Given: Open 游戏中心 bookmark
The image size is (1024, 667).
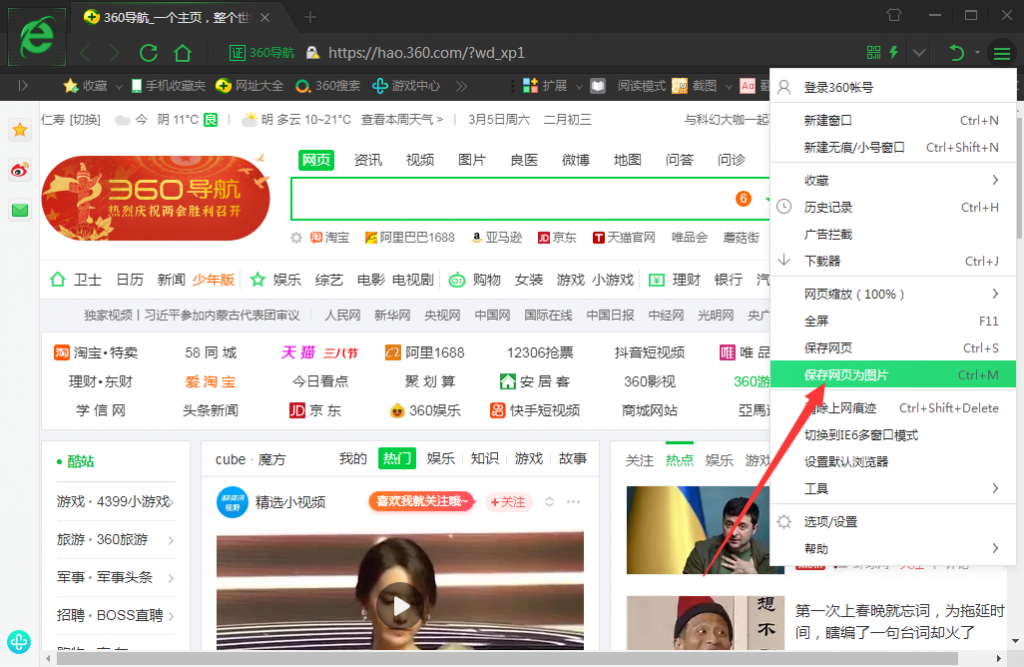Looking at the screenshot, I should (x=406, y=86).
